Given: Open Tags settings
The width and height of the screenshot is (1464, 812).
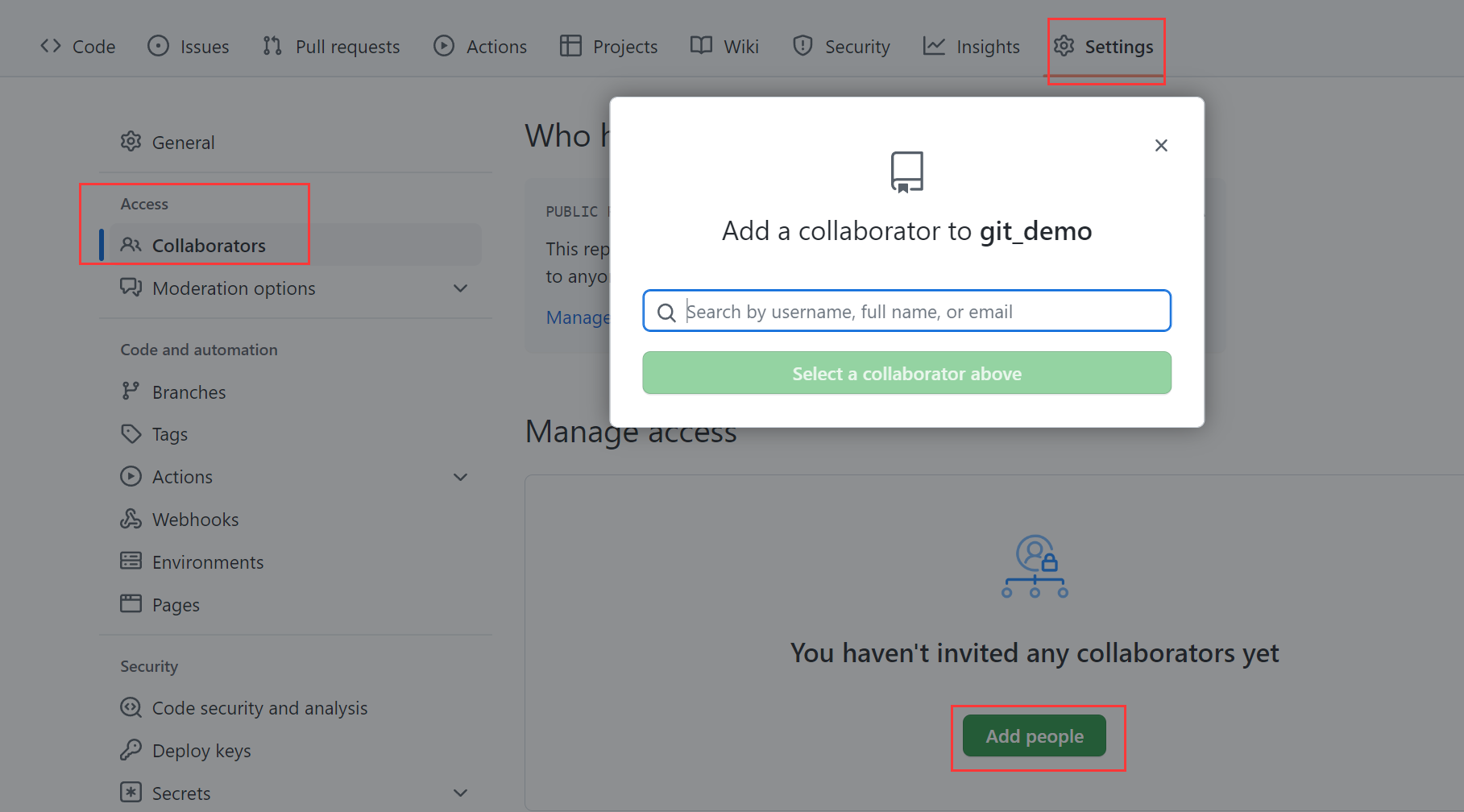Looking at the screenshot, I should [297, 434].
